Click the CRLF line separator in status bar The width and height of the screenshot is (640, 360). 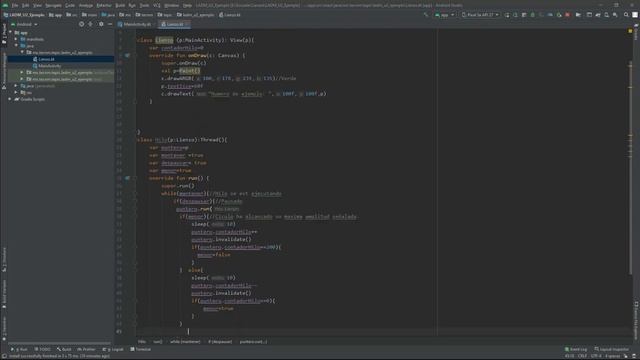coord(582,356)
